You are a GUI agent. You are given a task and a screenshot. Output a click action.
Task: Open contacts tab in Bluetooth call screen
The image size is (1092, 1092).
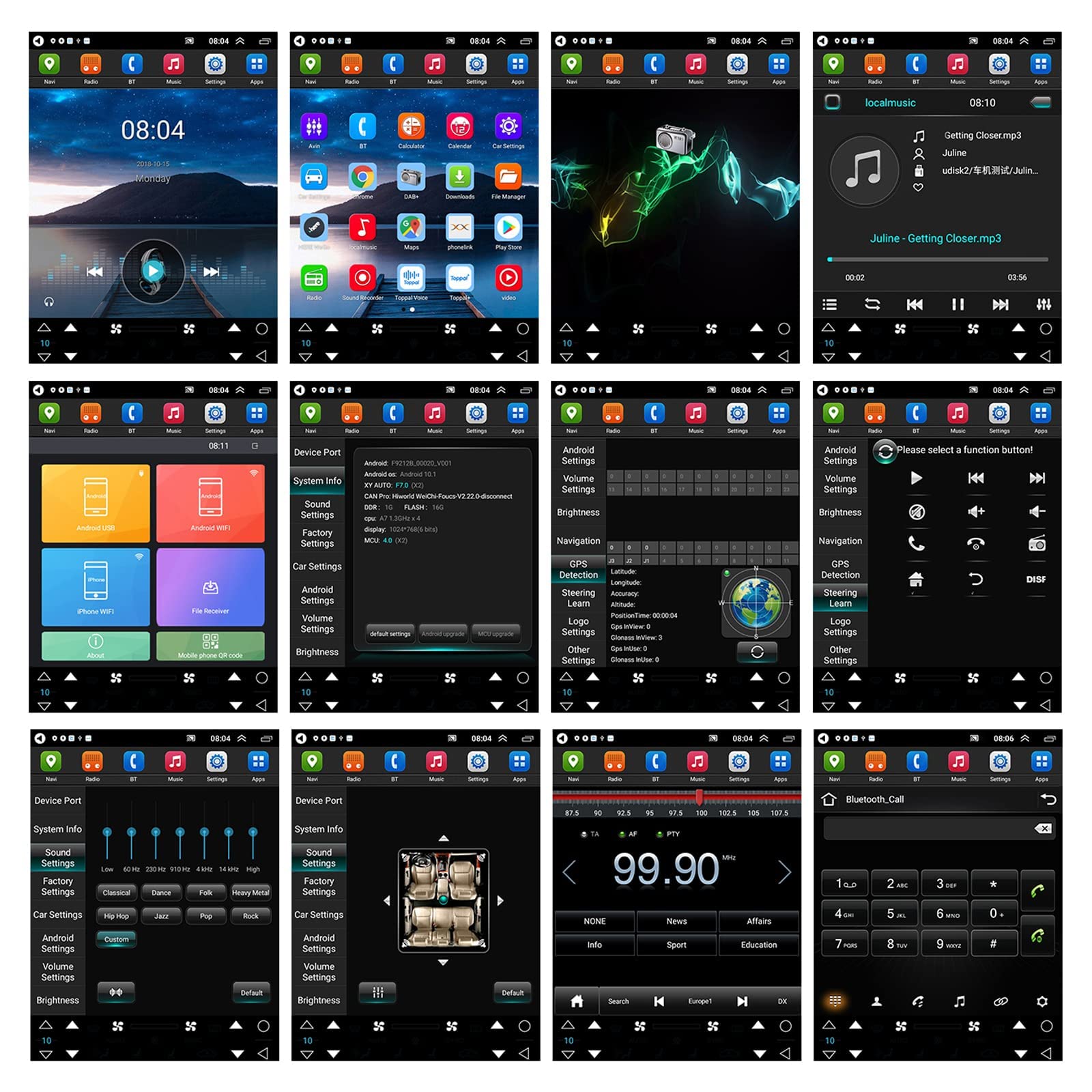(x=877, y=1002)
